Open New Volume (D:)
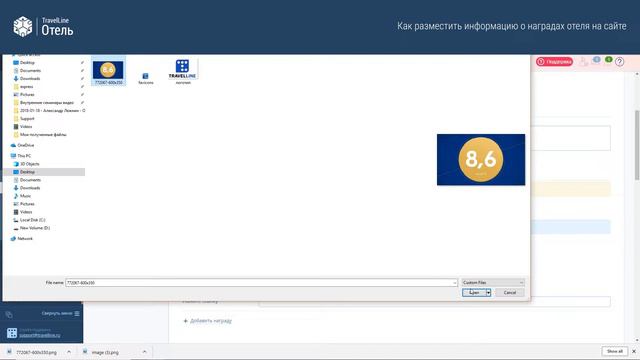This screenshot has width=640, height=360. [35, 228]
